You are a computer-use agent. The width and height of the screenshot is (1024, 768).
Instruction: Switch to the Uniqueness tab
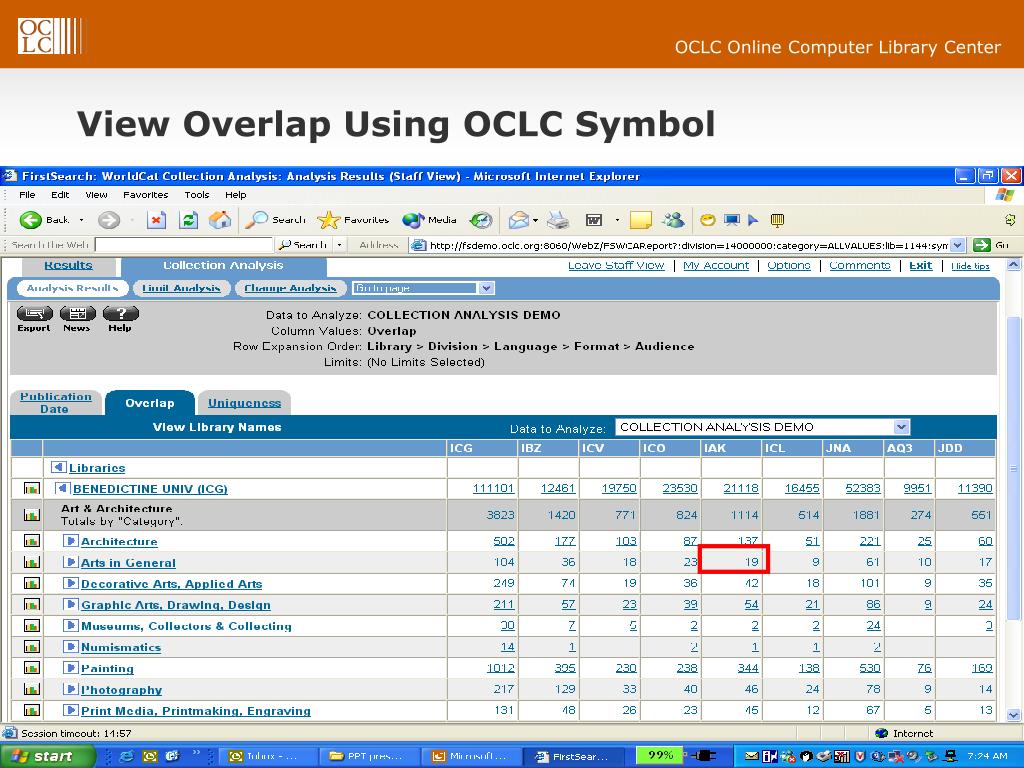[244, 403]
